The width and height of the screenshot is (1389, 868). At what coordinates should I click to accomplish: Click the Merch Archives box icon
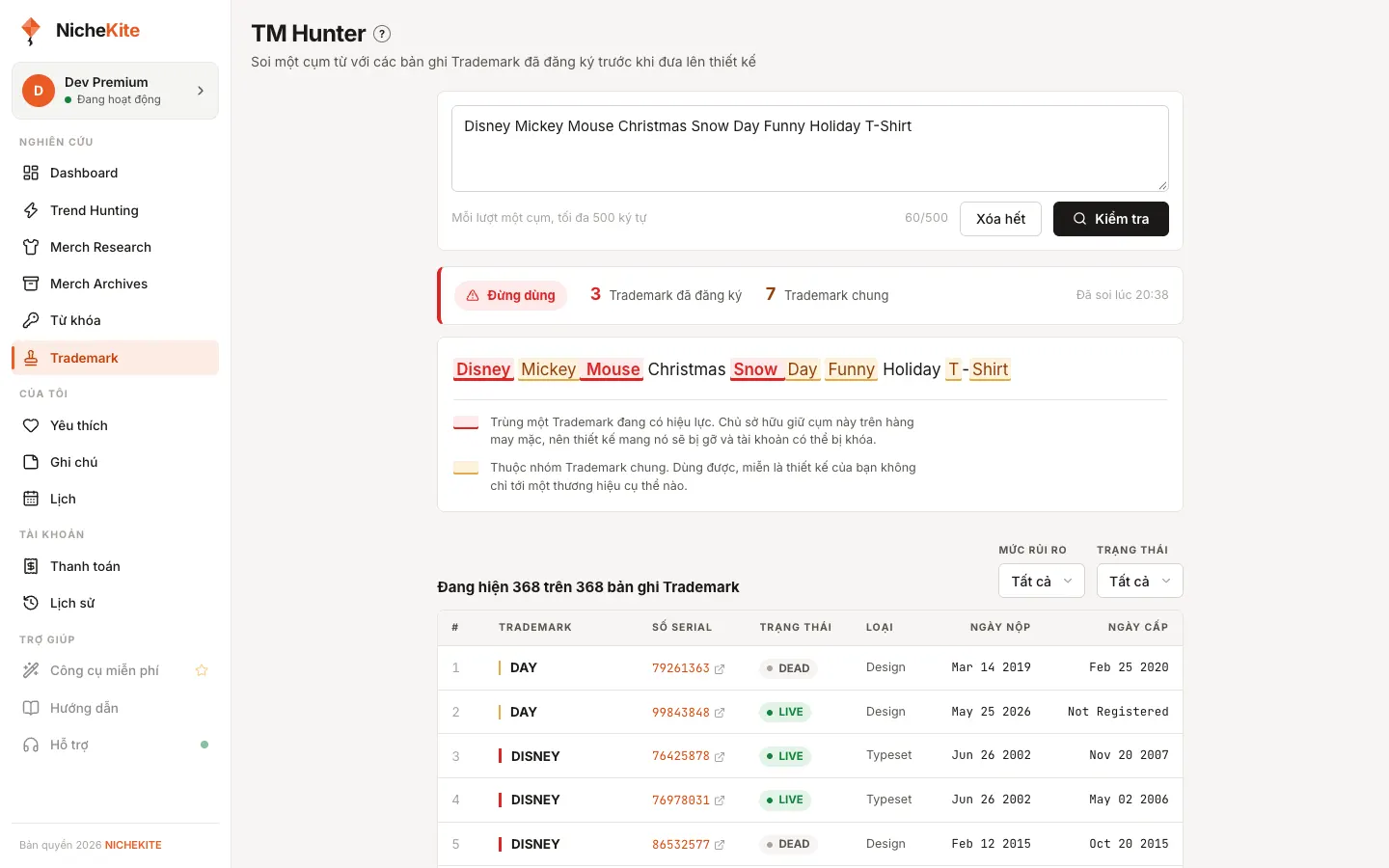pos(31,284)
